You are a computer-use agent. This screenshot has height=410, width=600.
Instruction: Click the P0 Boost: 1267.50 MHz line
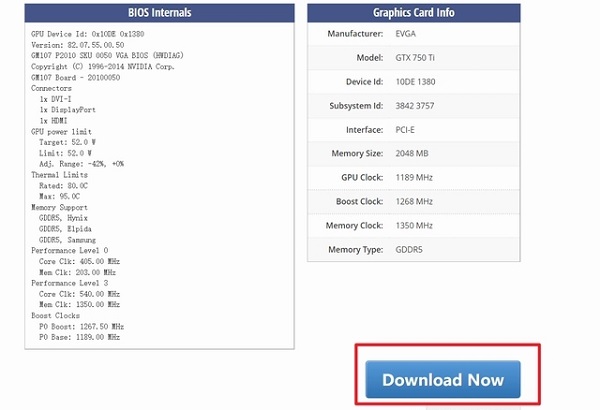coord(82,327)
